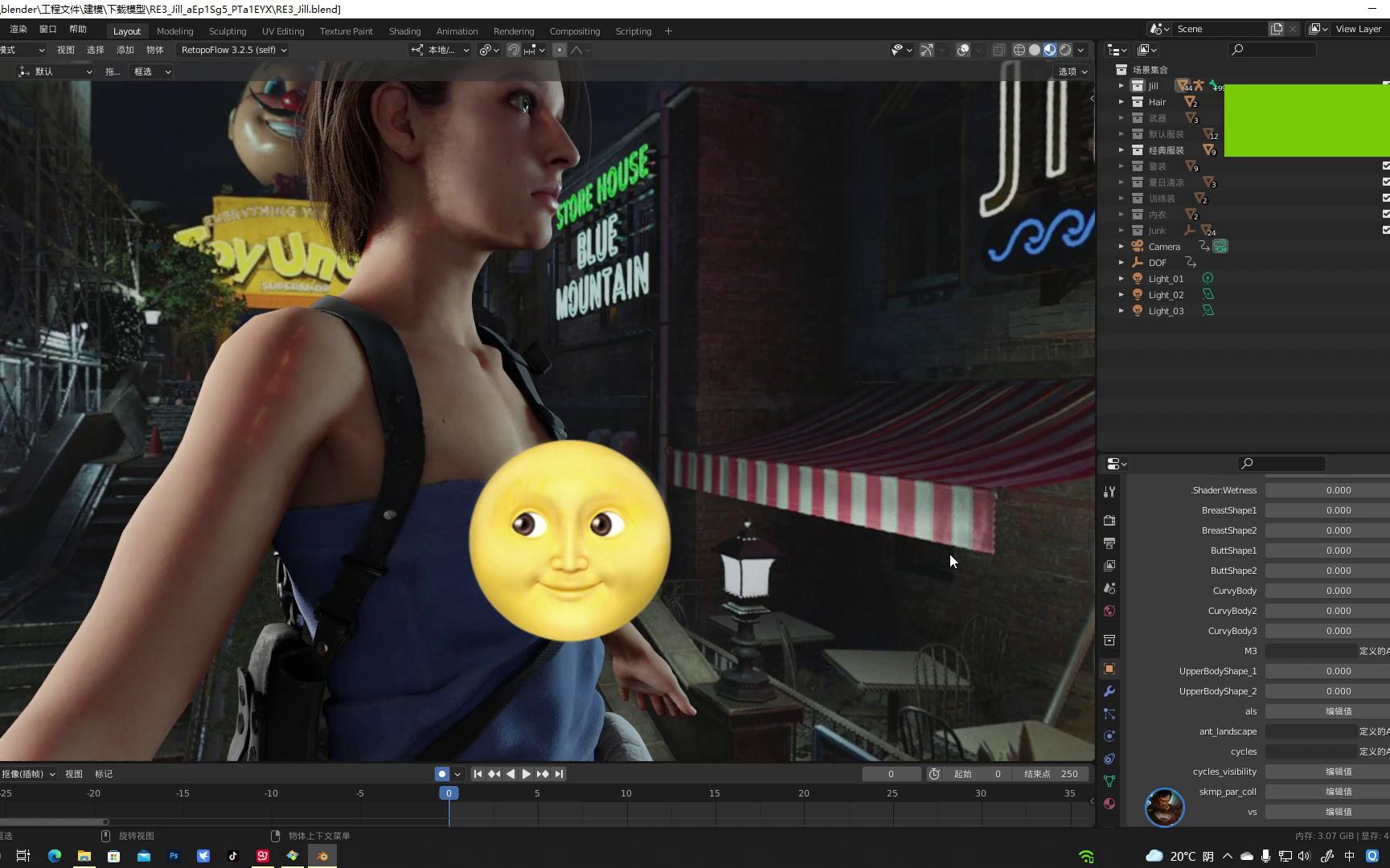Open the Modifiers properties tab
The width and height of the screenshot is (1390, 868).
tap(1109, 691)
